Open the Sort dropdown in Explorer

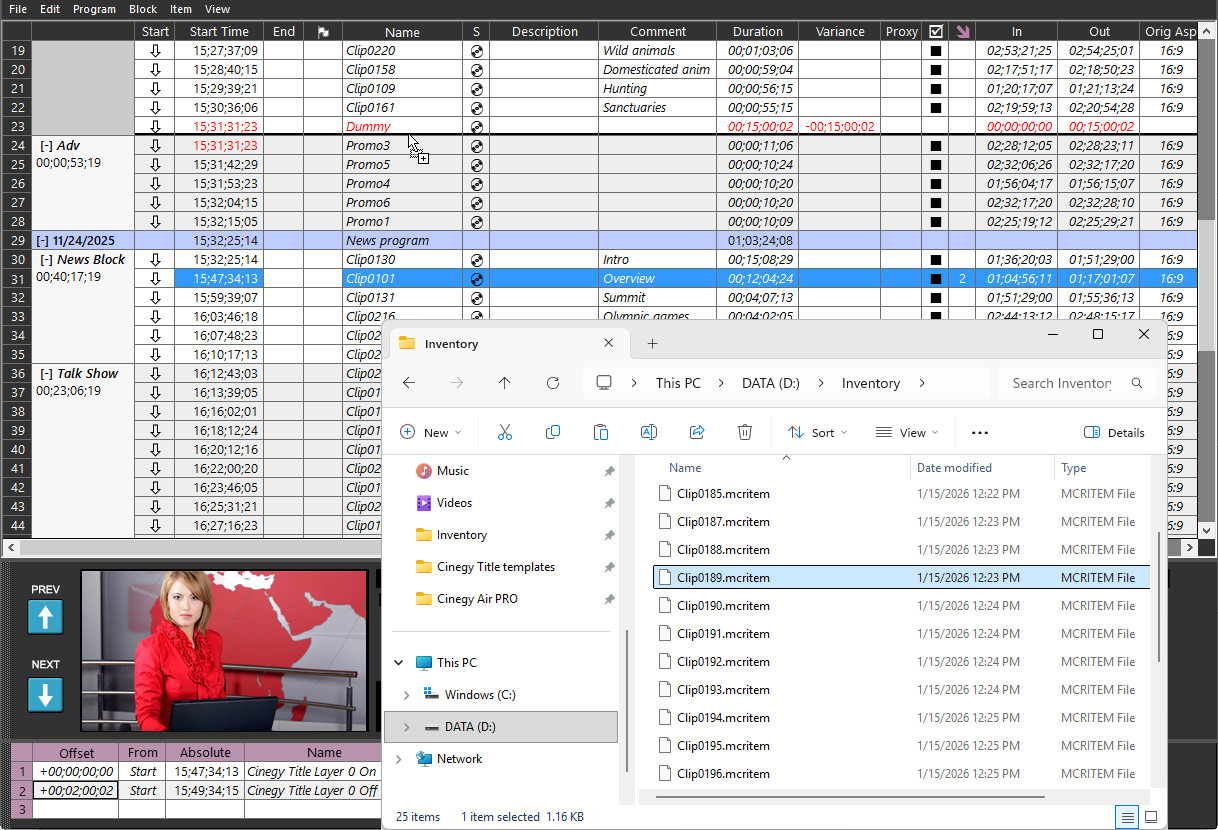coord(817,432)
